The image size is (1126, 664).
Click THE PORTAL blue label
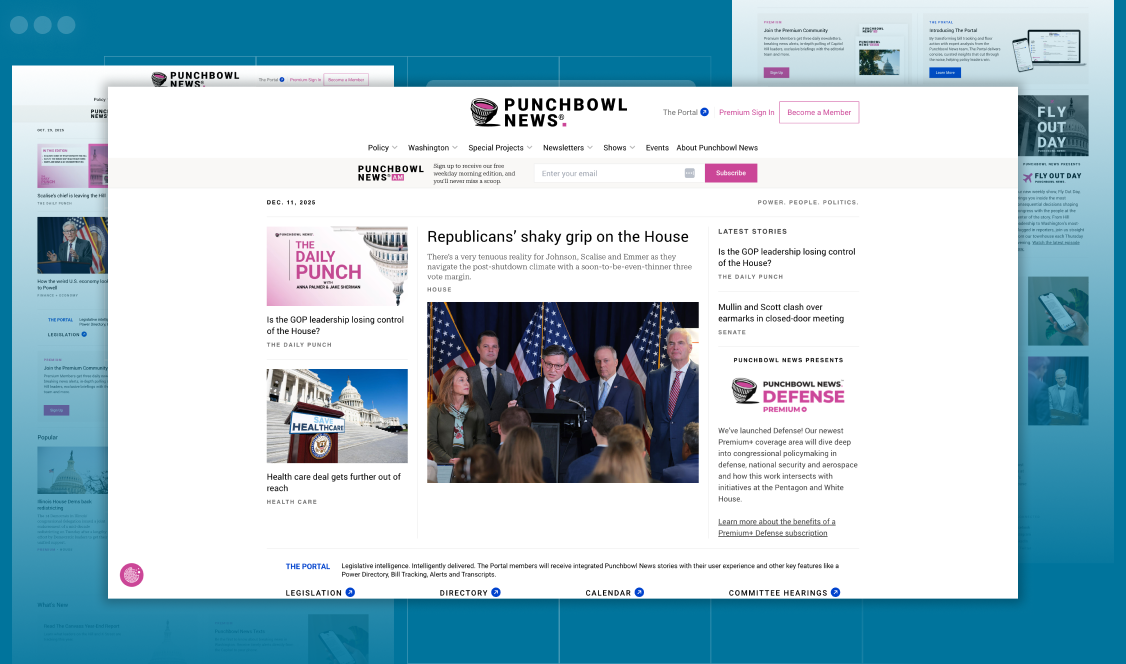point(307,566)
